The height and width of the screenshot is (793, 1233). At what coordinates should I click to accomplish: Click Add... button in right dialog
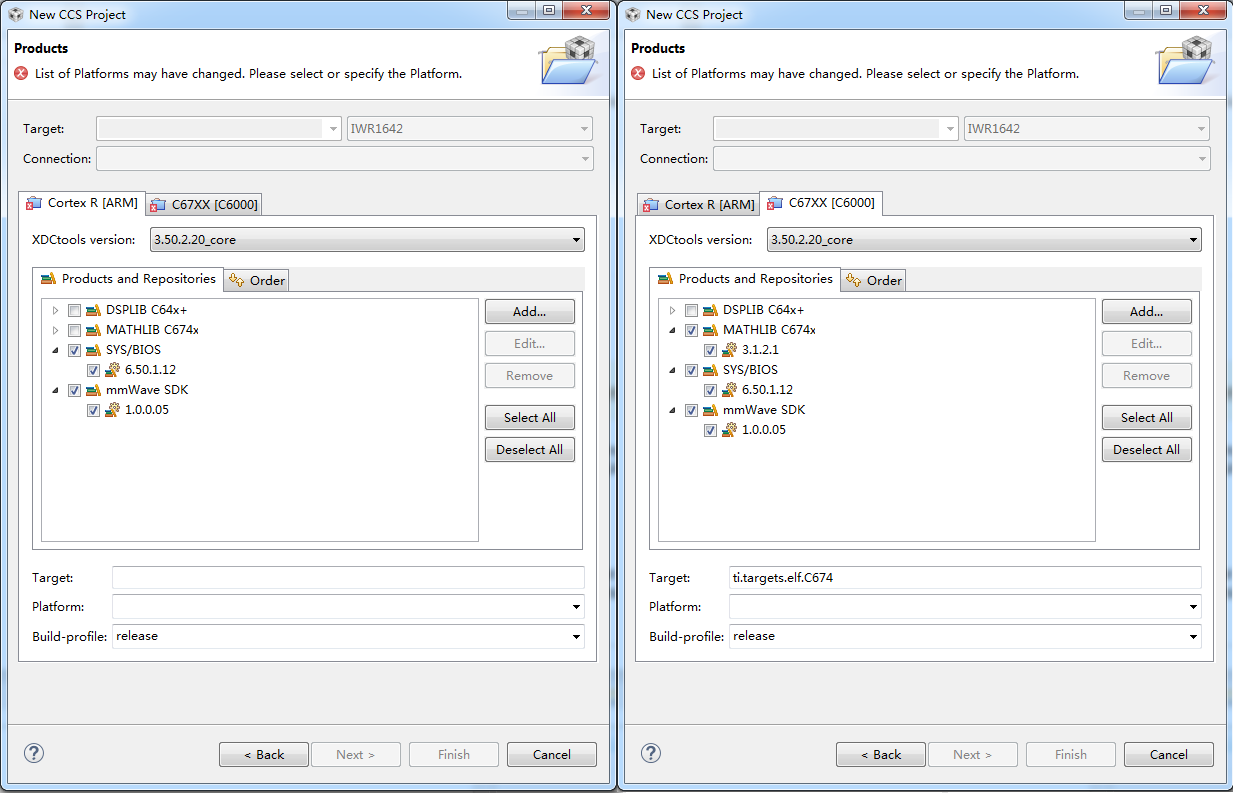pos(1147,312)
